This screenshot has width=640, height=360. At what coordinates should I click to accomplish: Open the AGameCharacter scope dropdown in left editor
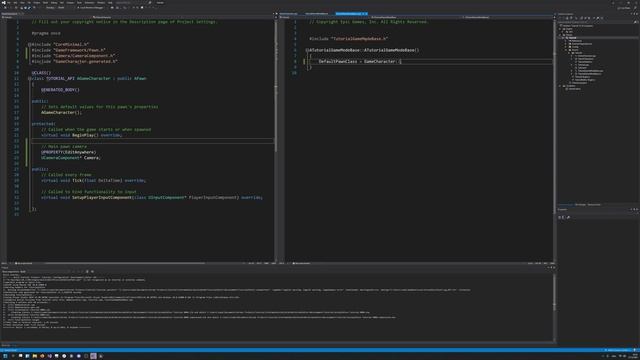point(138,18)
